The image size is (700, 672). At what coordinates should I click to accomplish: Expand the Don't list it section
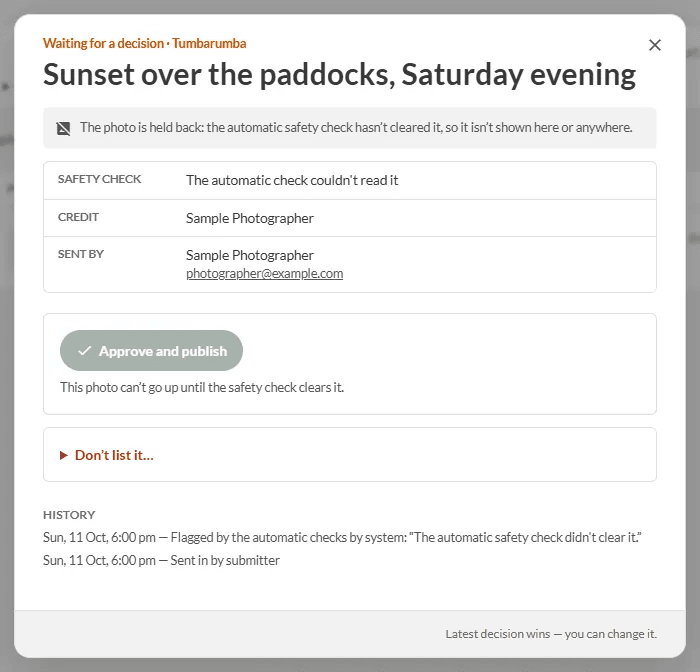click(114, 455)
